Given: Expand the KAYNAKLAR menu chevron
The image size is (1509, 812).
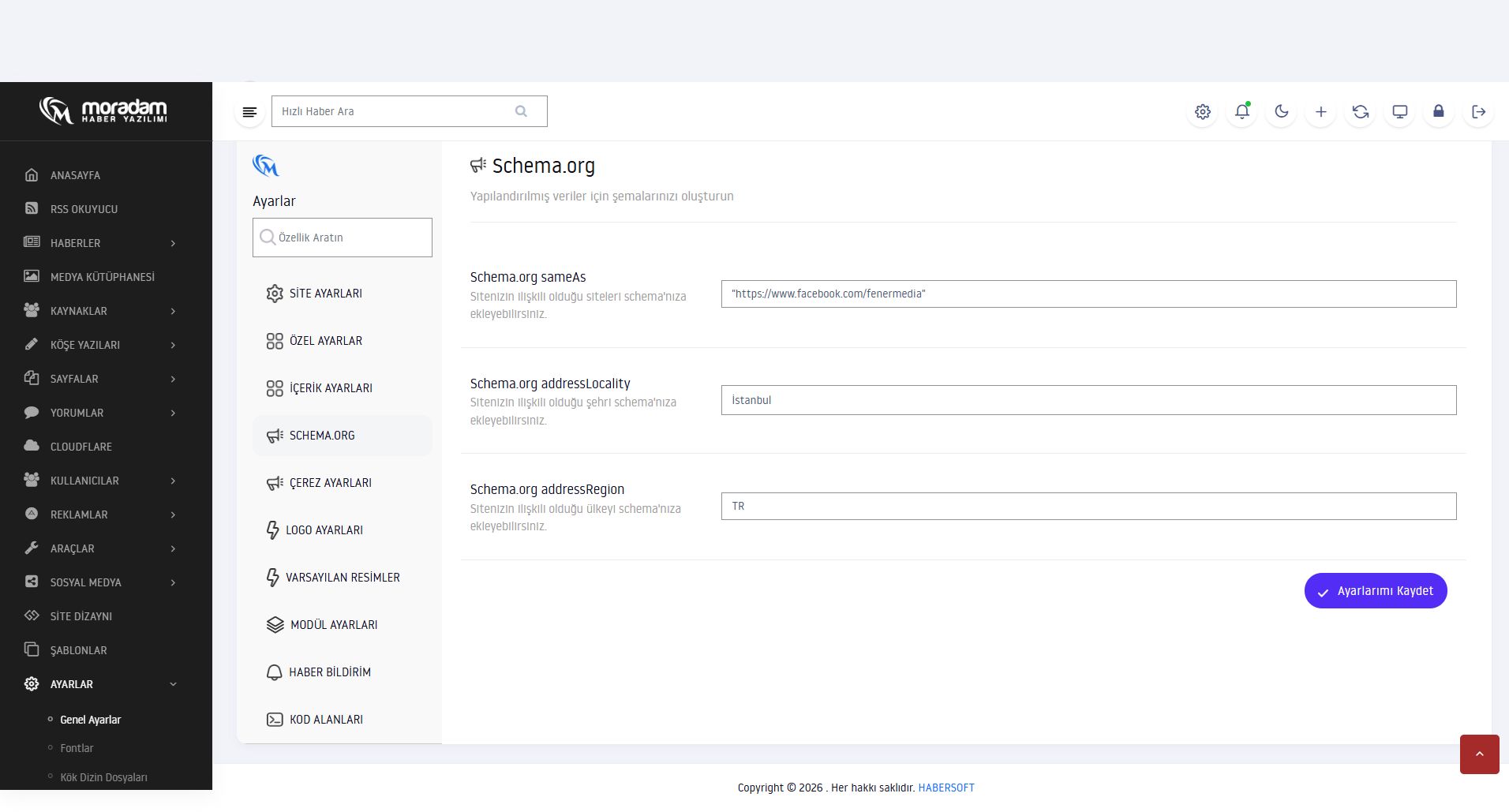Looking at the screenshot, I should [x=173, y=311].
